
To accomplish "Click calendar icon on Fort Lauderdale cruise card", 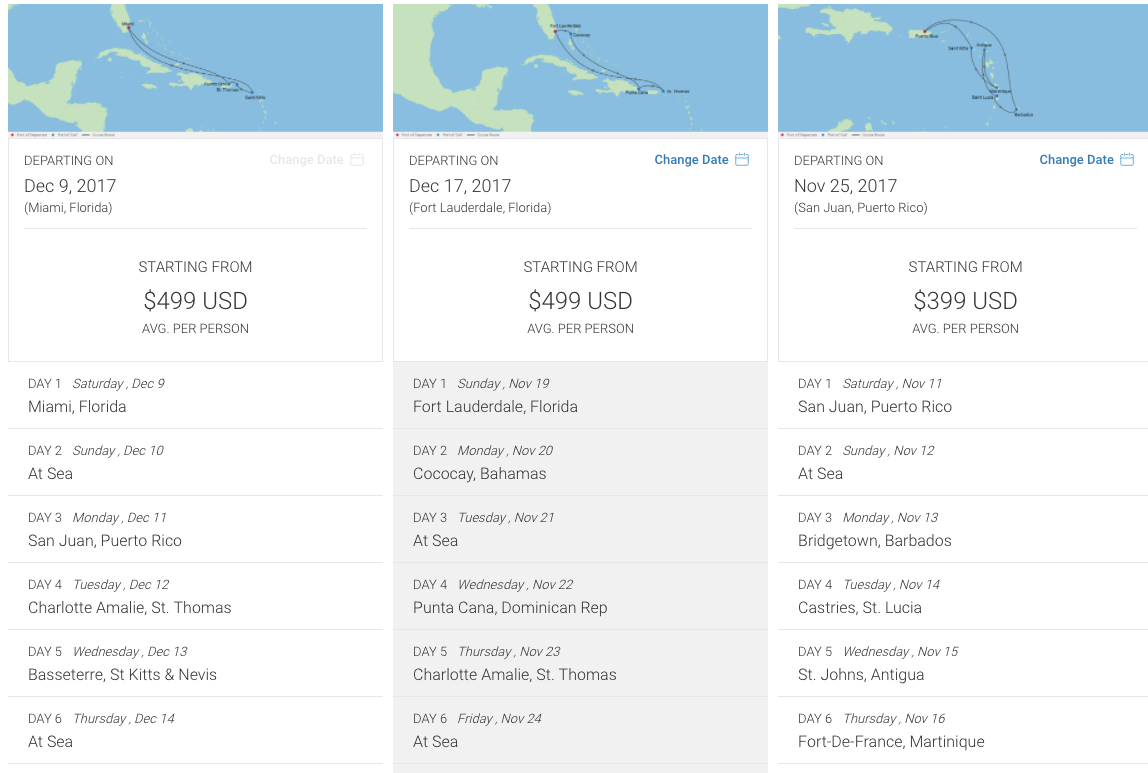I will coord(742,160).
